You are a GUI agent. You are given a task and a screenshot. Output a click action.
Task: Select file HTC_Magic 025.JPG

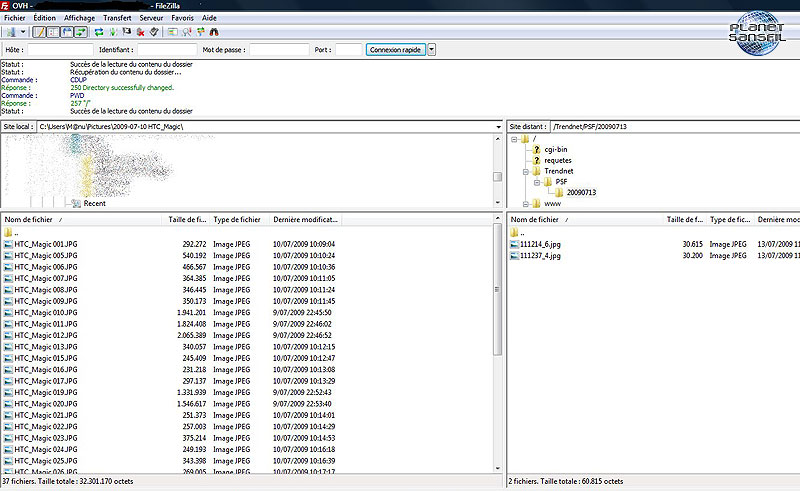(46, 461)
